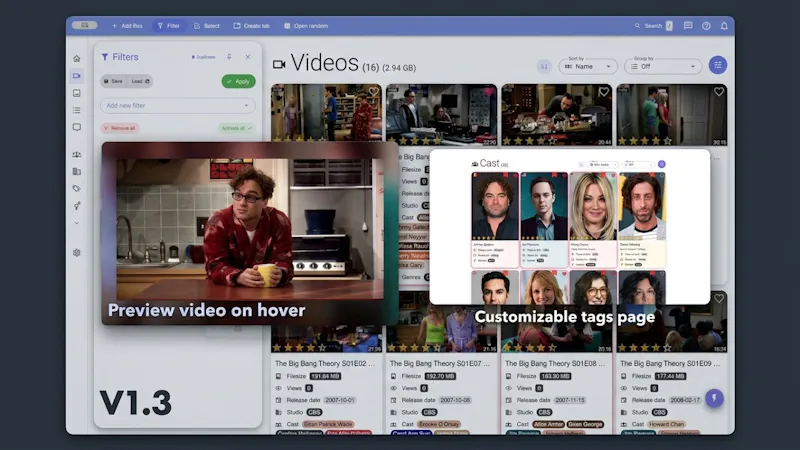Toggle the Duplicates filter option
This screenshot has height=450, width=800.
pos(203,57)
